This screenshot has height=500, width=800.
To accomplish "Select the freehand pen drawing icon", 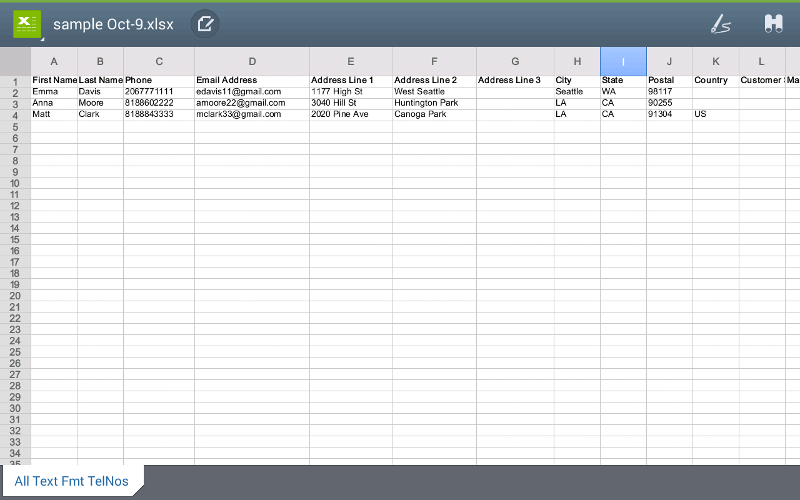I will coord(720,24).
